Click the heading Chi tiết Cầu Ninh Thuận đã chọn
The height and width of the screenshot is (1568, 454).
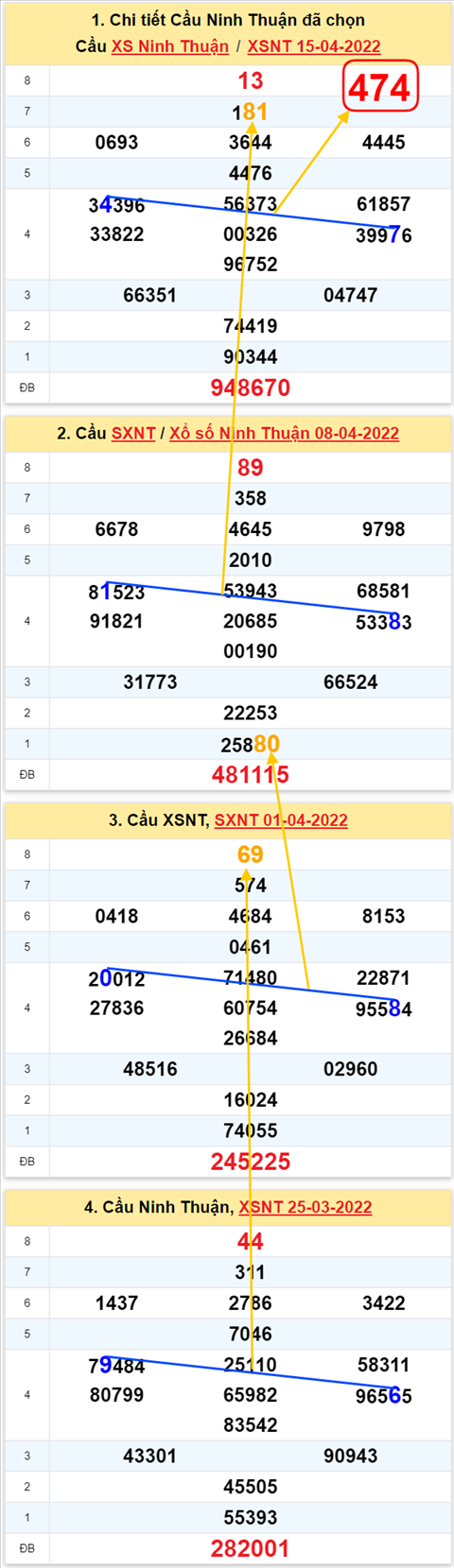228,20
